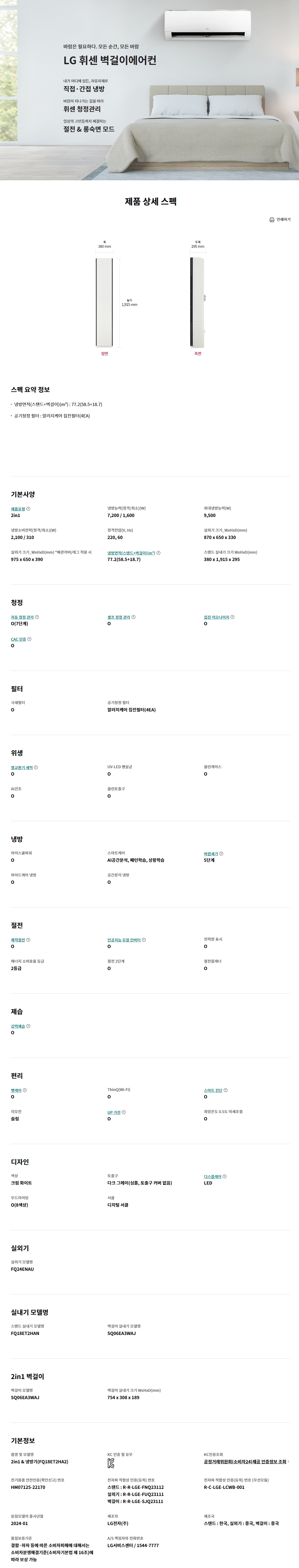The image size is (299, 1568).
Task: Select the front view (정면) product image
Action: [104, 302]
